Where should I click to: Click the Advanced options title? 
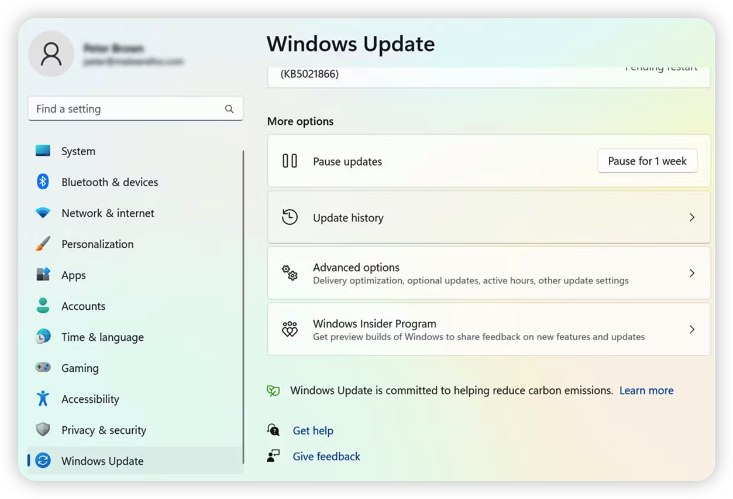coord(356,267)
